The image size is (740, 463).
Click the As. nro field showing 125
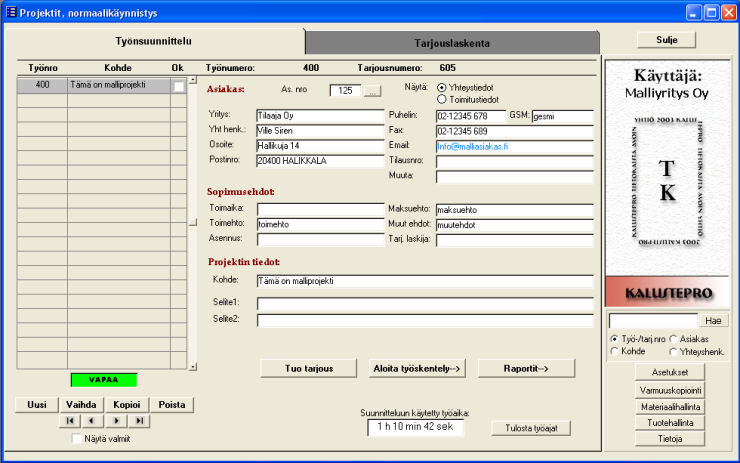(x=345, y=91)
